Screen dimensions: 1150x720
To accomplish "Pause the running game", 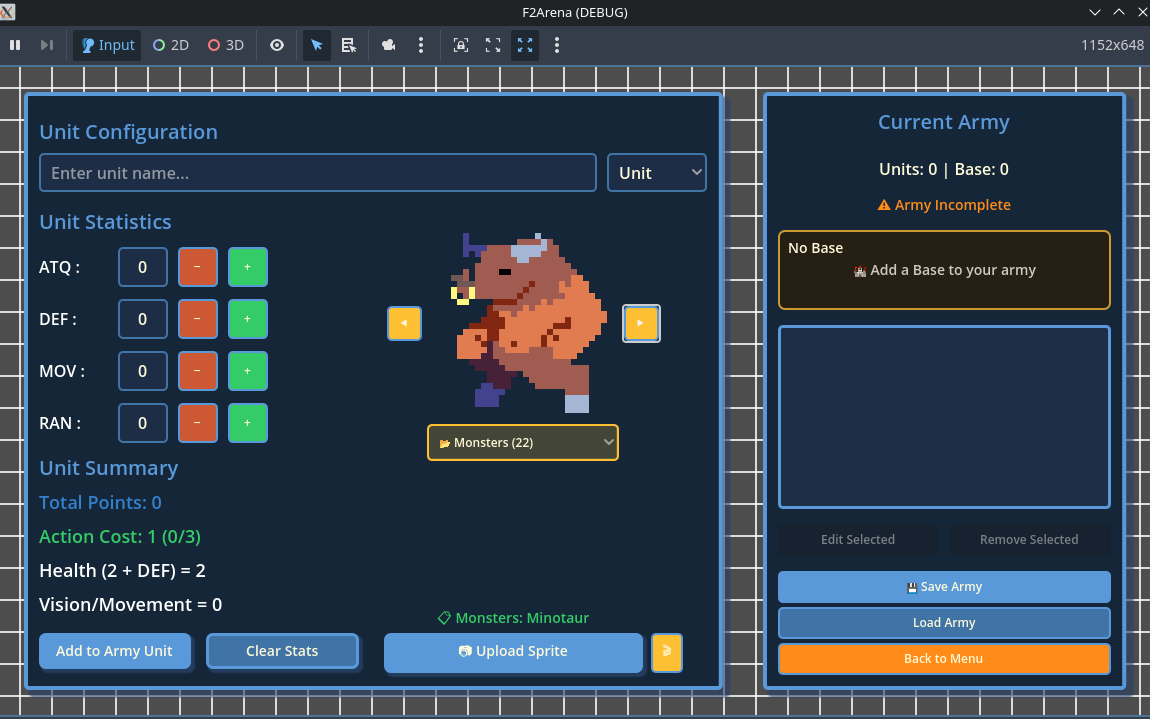I will coord(15,45).
